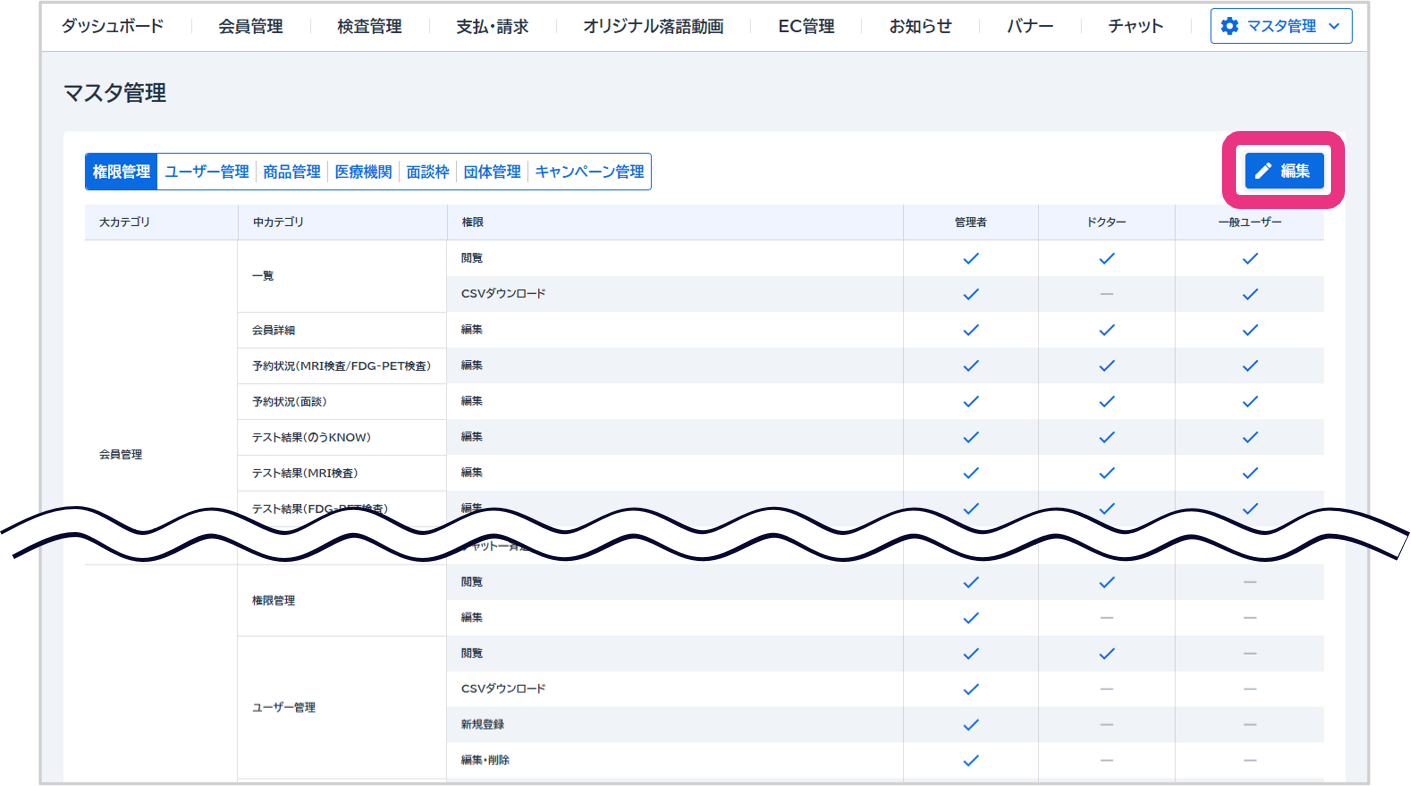1411x786 pixels.
Task: Switch to the ユーザー管理 tab
Action: pyautogui.click(x=207, y=172)
